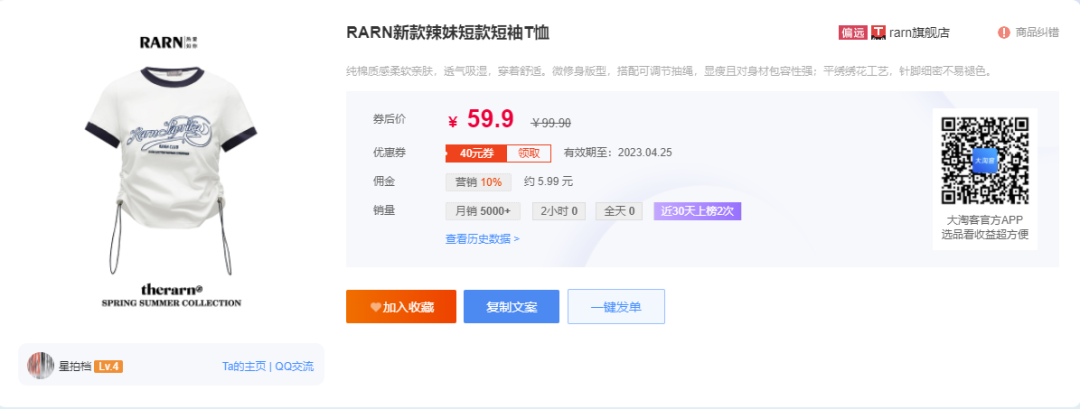
Task: Click the Tmall icon next to rarn旗舰店
Action: pyautogui.click(x=879, y=32)
